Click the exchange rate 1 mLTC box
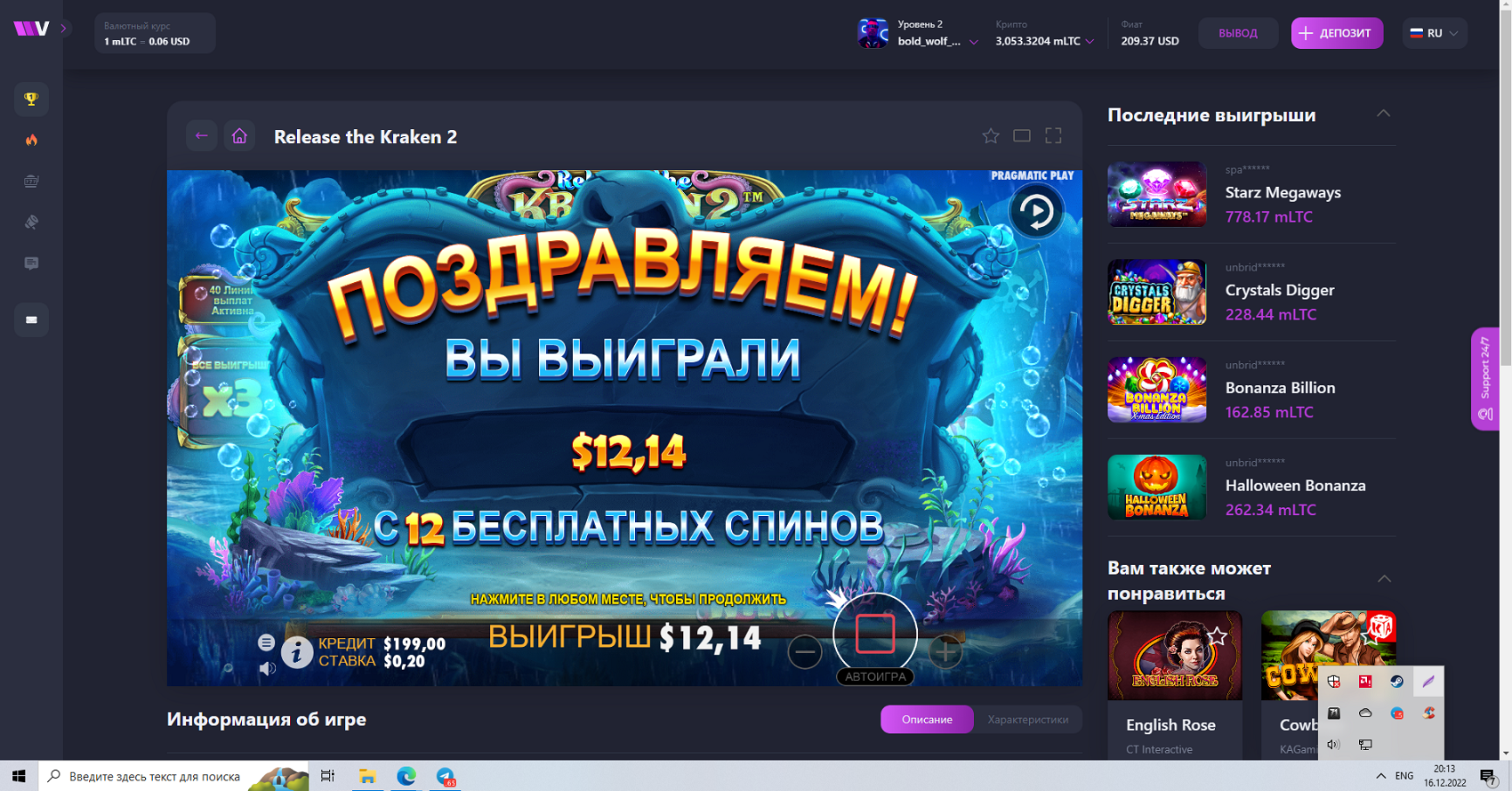The width and height of the screenshot is (1512, 791). click(155, 33)
